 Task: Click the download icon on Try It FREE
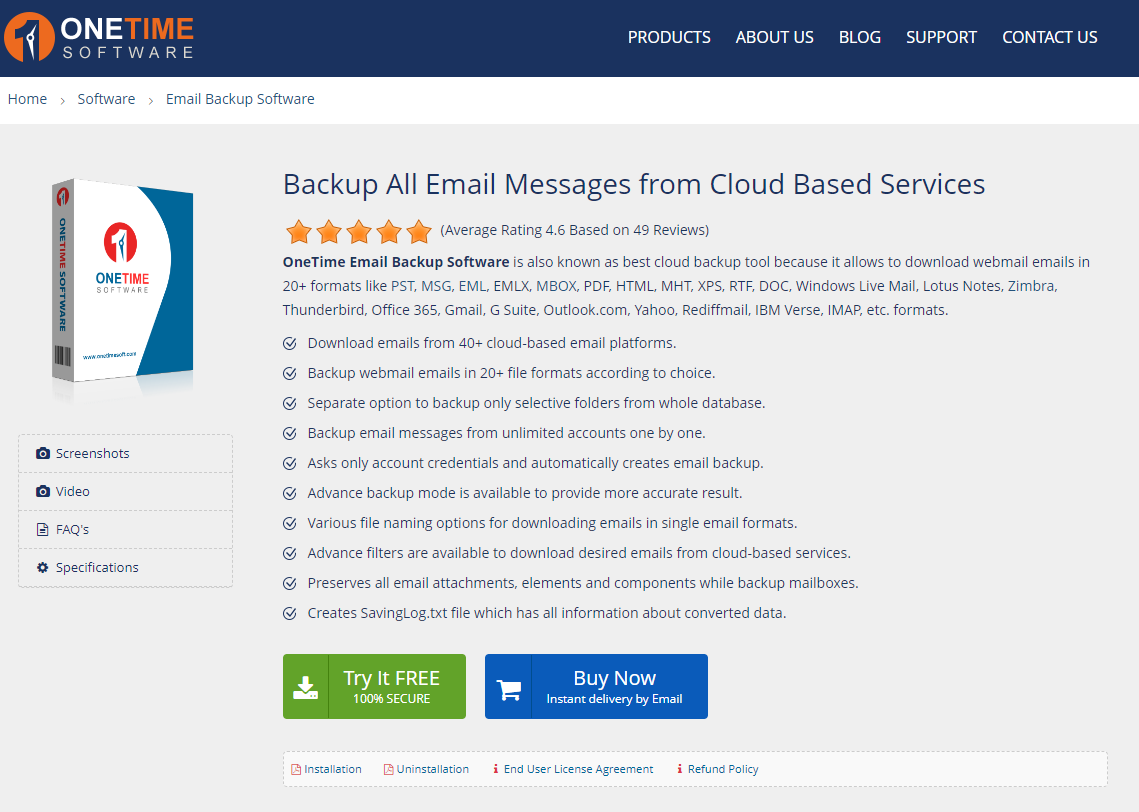click(x=306, y=686)
